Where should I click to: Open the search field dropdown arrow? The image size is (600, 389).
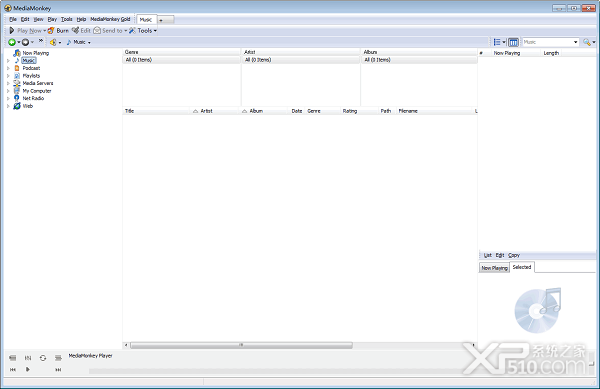coord(575,42)
